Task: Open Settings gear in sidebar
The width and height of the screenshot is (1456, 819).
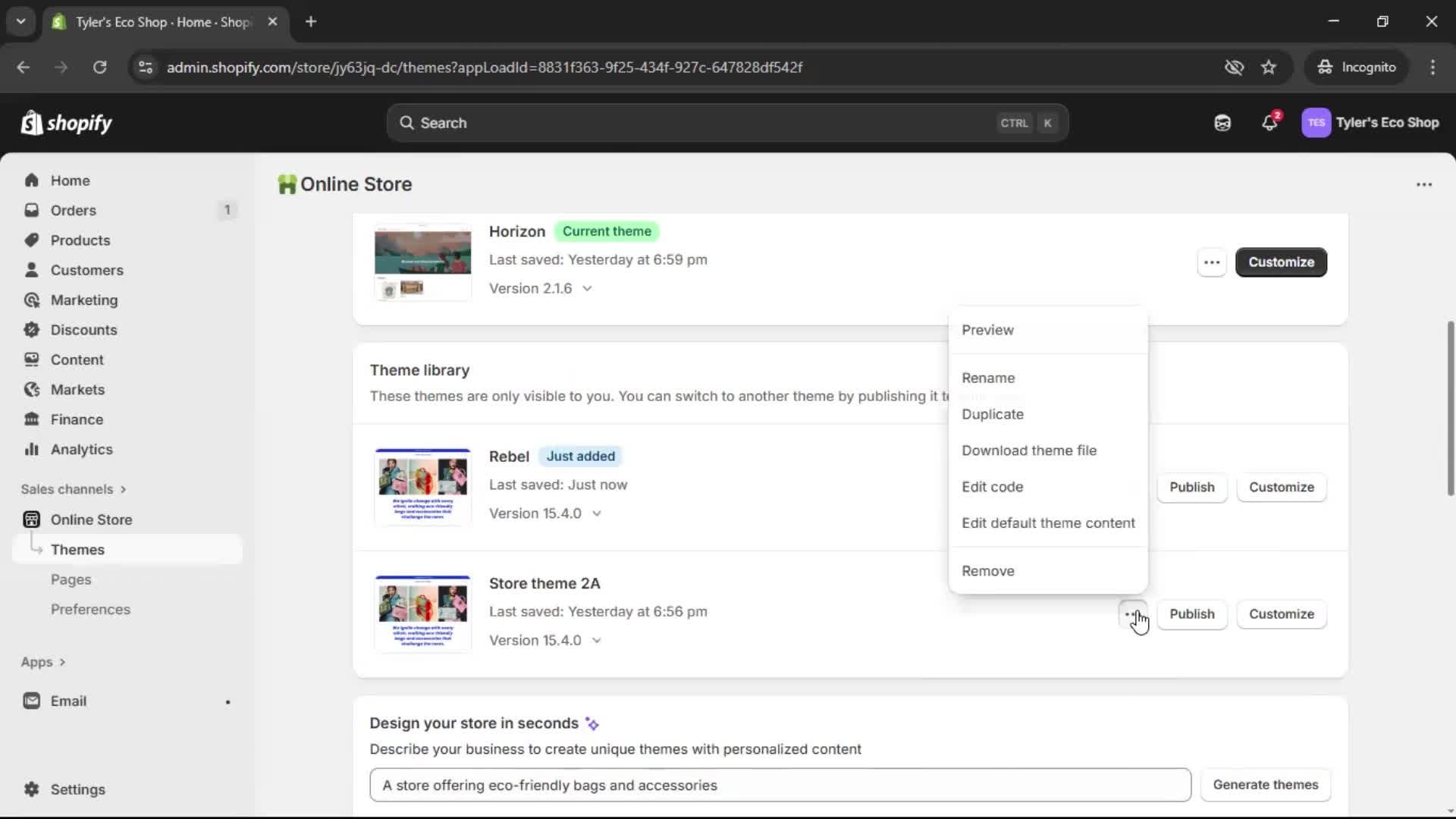Action: pyautogui.click(x=77, y=789)
